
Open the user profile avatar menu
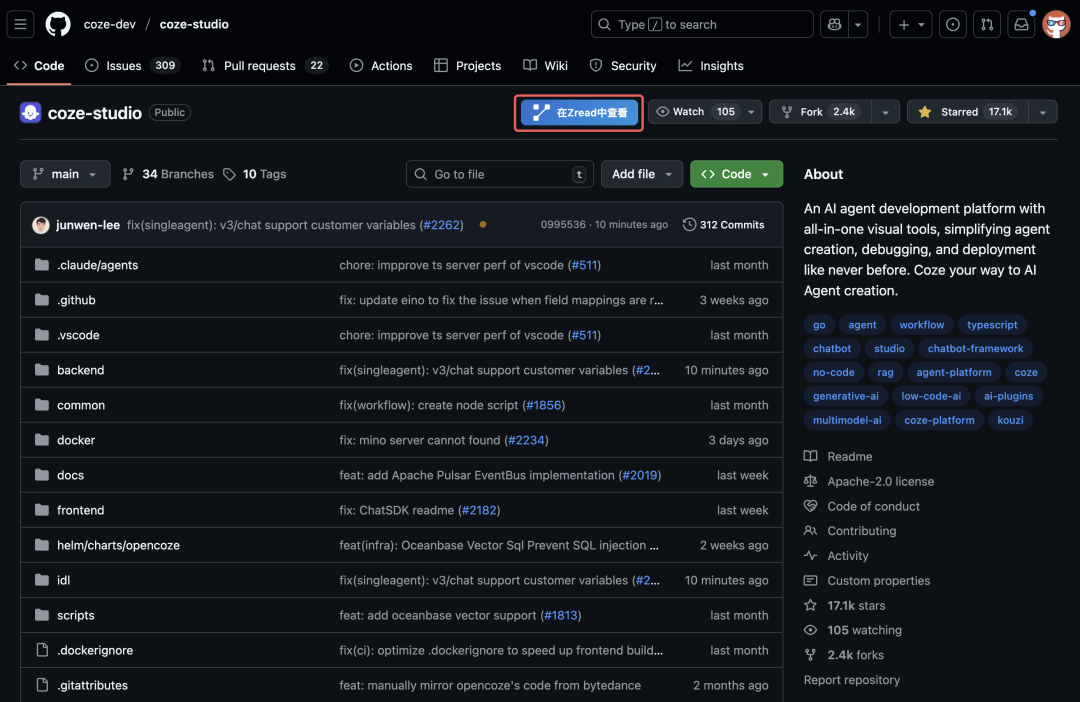click(1056, 24)
